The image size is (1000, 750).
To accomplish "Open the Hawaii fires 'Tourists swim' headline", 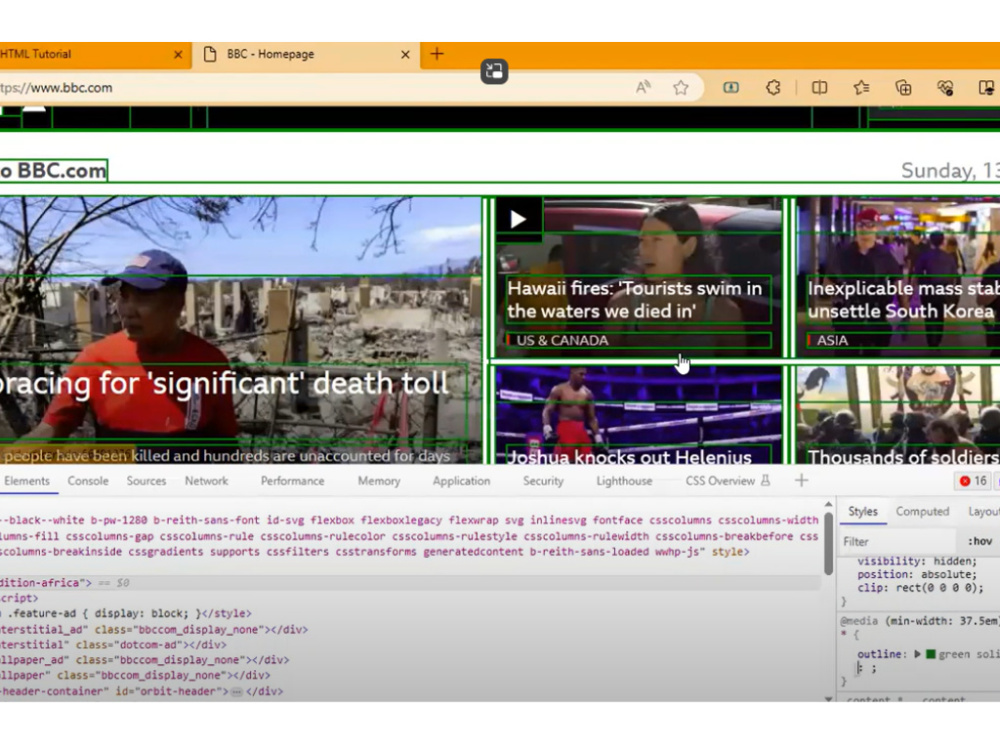I will tap(638, 299).
